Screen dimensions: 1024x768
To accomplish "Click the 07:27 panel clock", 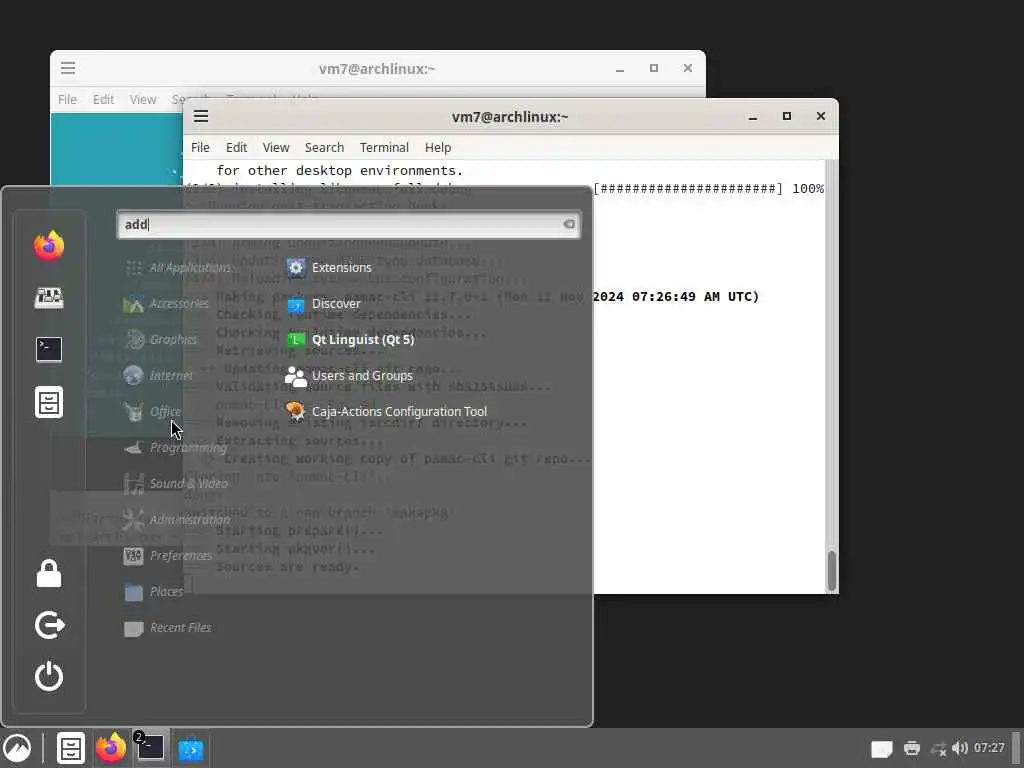I will tap(989, 748).
